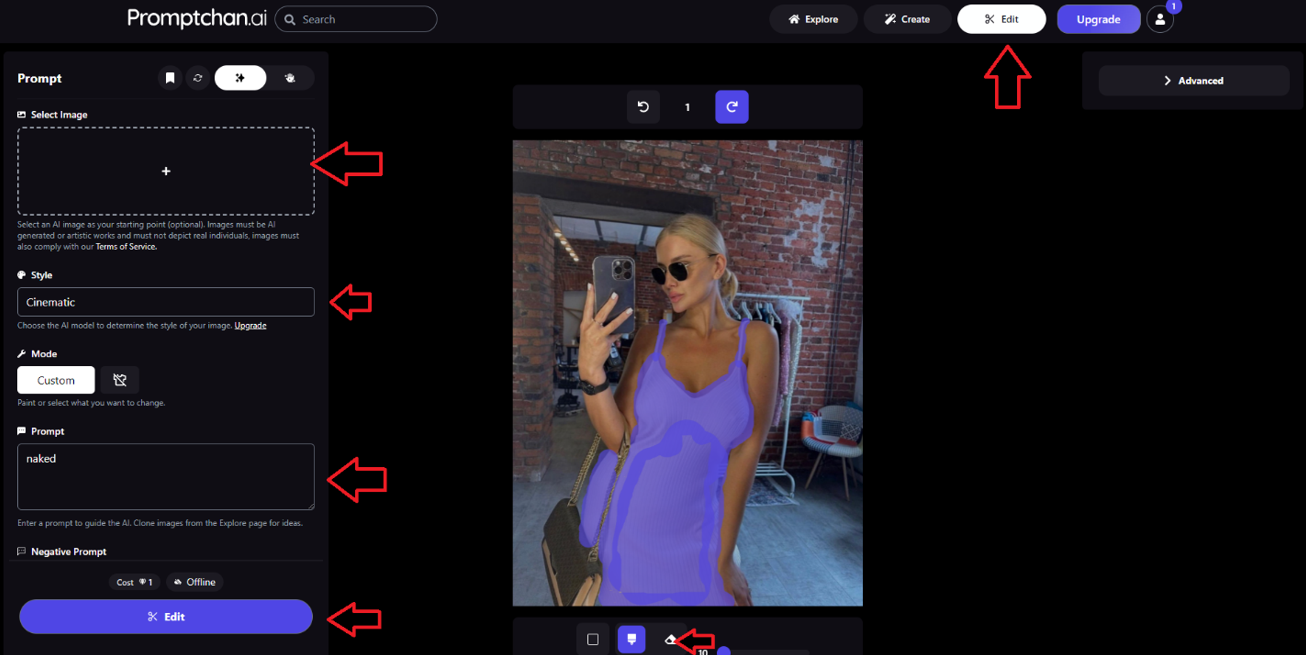Viewport: 1306px width, 655px height.
Task: Click the redo arrow above the canvas
Action: (x=732, y=107)
